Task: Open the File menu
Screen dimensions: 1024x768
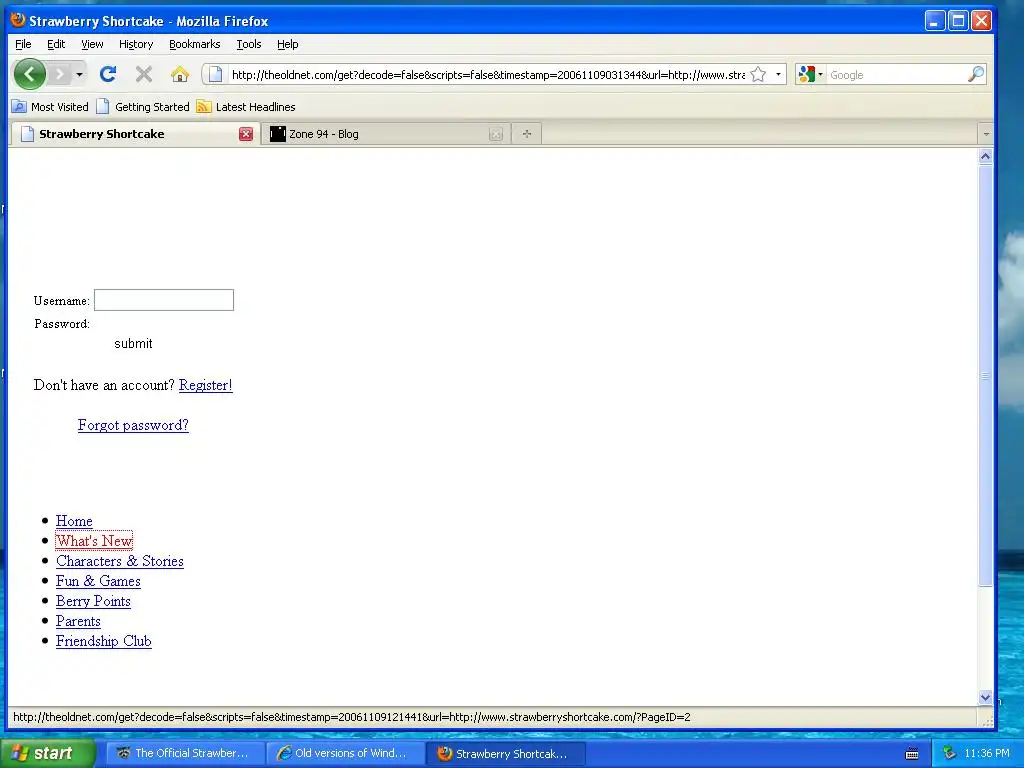Action: click(x=23, y=44)
